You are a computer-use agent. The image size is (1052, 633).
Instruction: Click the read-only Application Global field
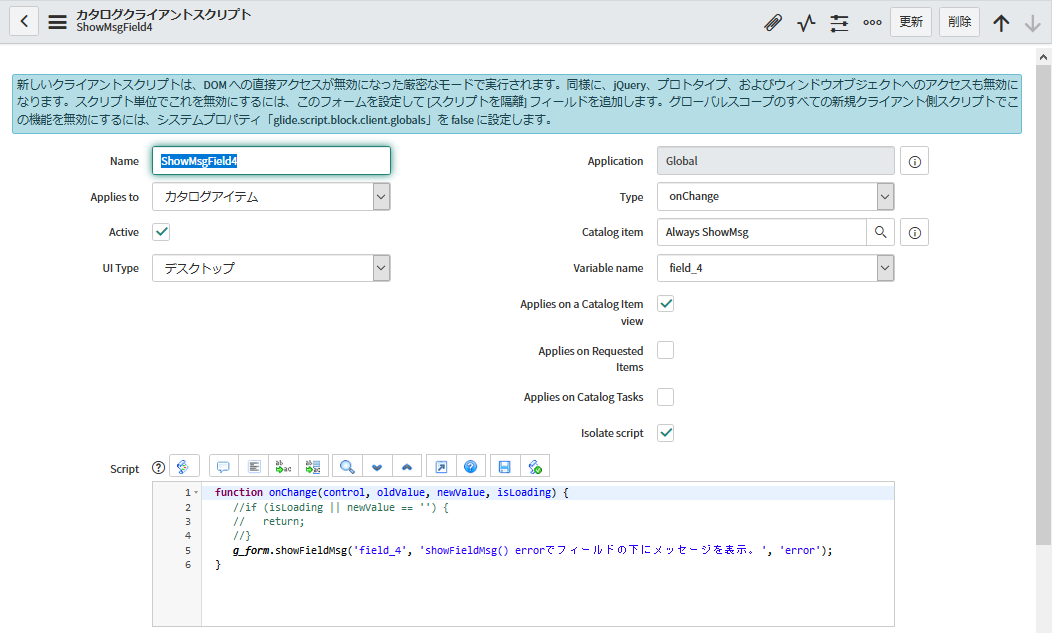coord(776,161)
